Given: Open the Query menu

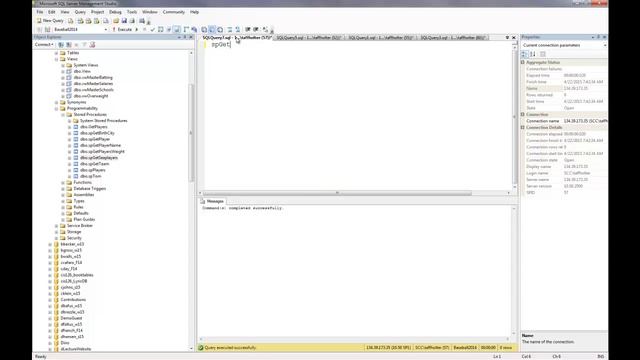Looking at the screenshot, I should (80, 12).
